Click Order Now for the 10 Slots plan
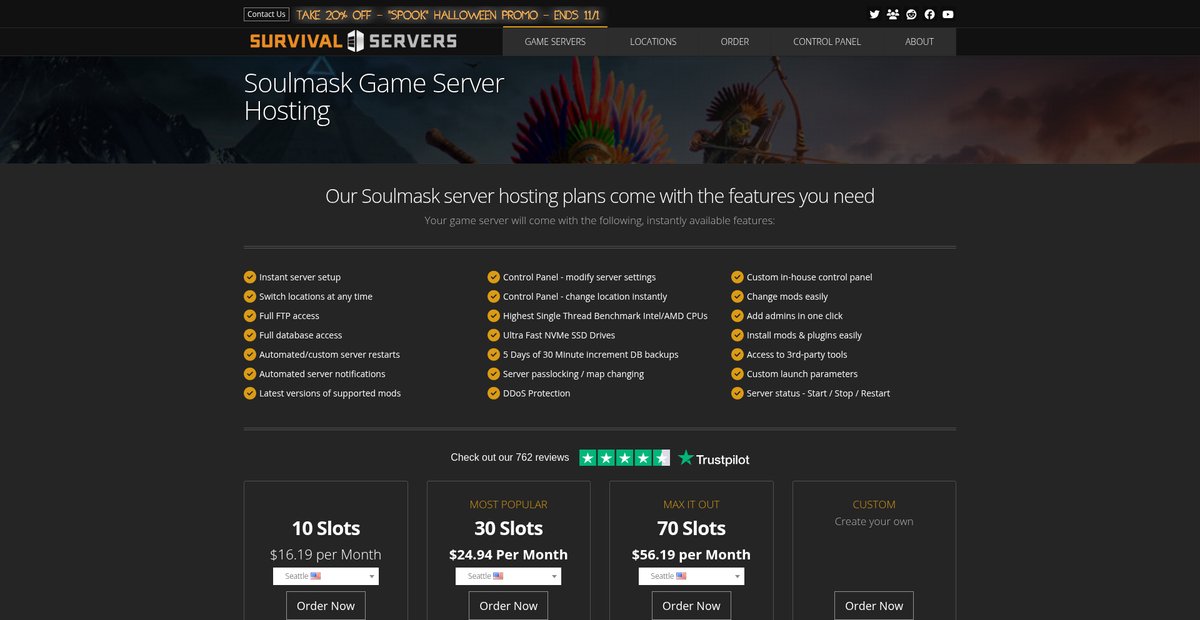Screen dimensions: 1200x620 [x=326, y=606]
